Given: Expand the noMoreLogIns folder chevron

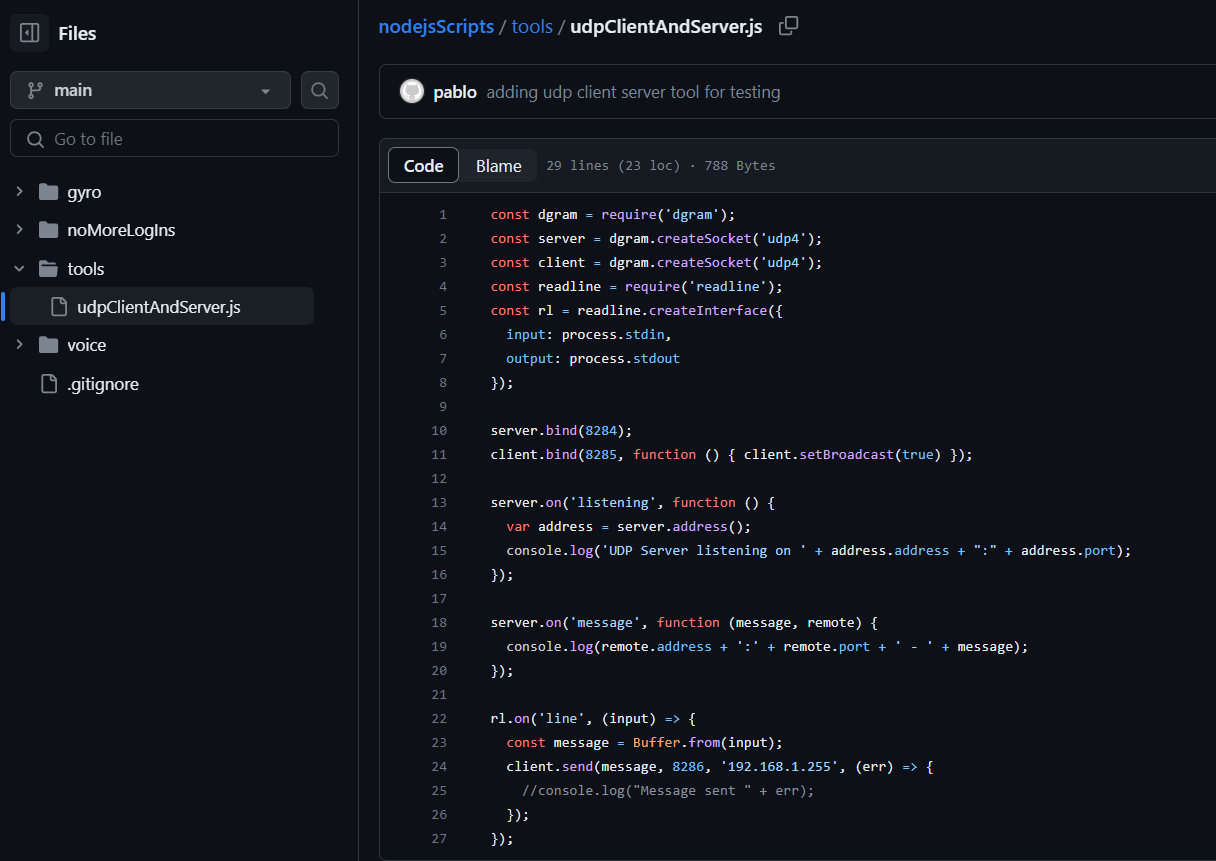Looking at the screenshot, I should pos(19,230).
